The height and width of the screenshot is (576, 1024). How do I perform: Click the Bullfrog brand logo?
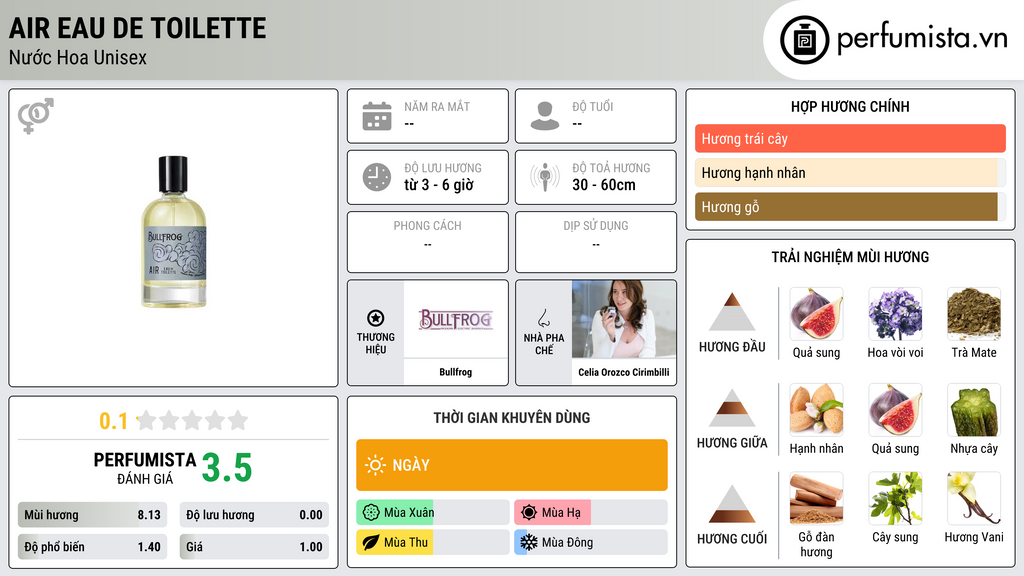click(x=455, y=319)
